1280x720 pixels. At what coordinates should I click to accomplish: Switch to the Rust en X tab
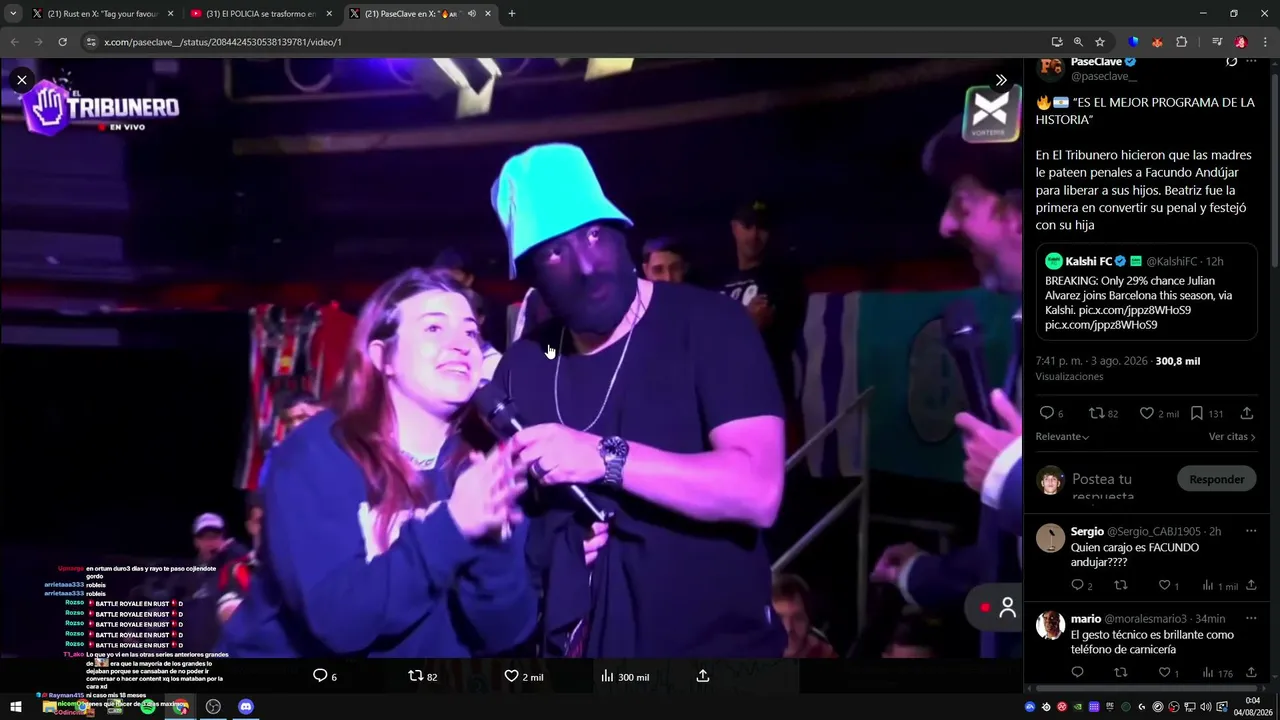coord(103,14)
